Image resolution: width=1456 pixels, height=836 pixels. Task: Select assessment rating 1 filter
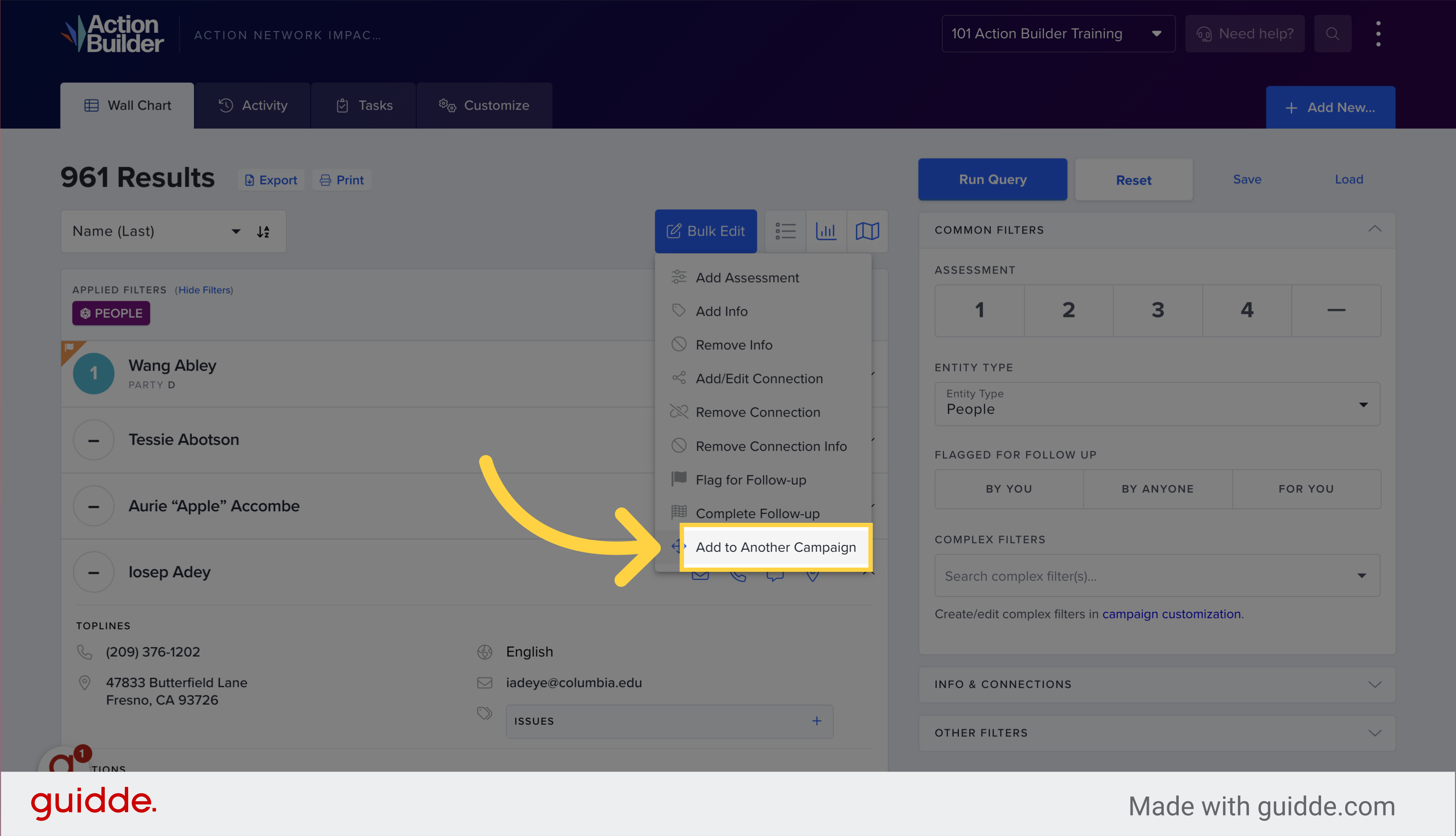(x=979, y=311)
